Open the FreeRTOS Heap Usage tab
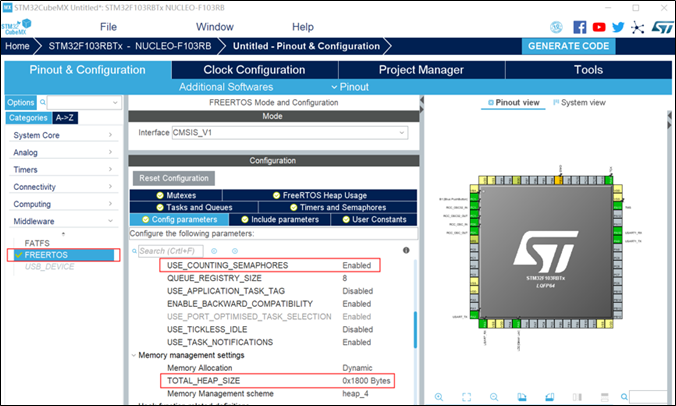676x406 pixels. [320, 195]
